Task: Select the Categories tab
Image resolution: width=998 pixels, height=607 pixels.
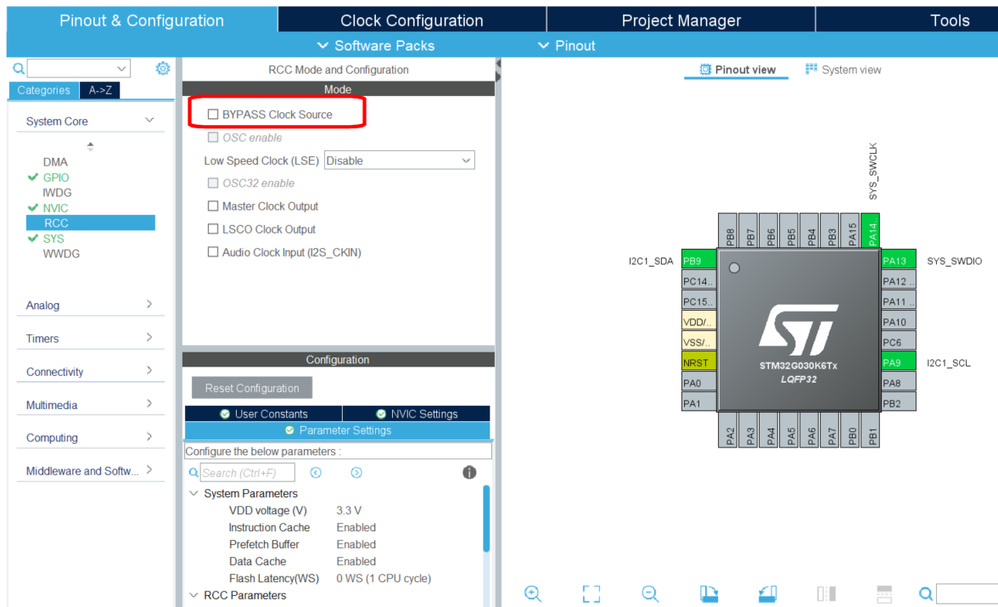Action: pos(44,90)
